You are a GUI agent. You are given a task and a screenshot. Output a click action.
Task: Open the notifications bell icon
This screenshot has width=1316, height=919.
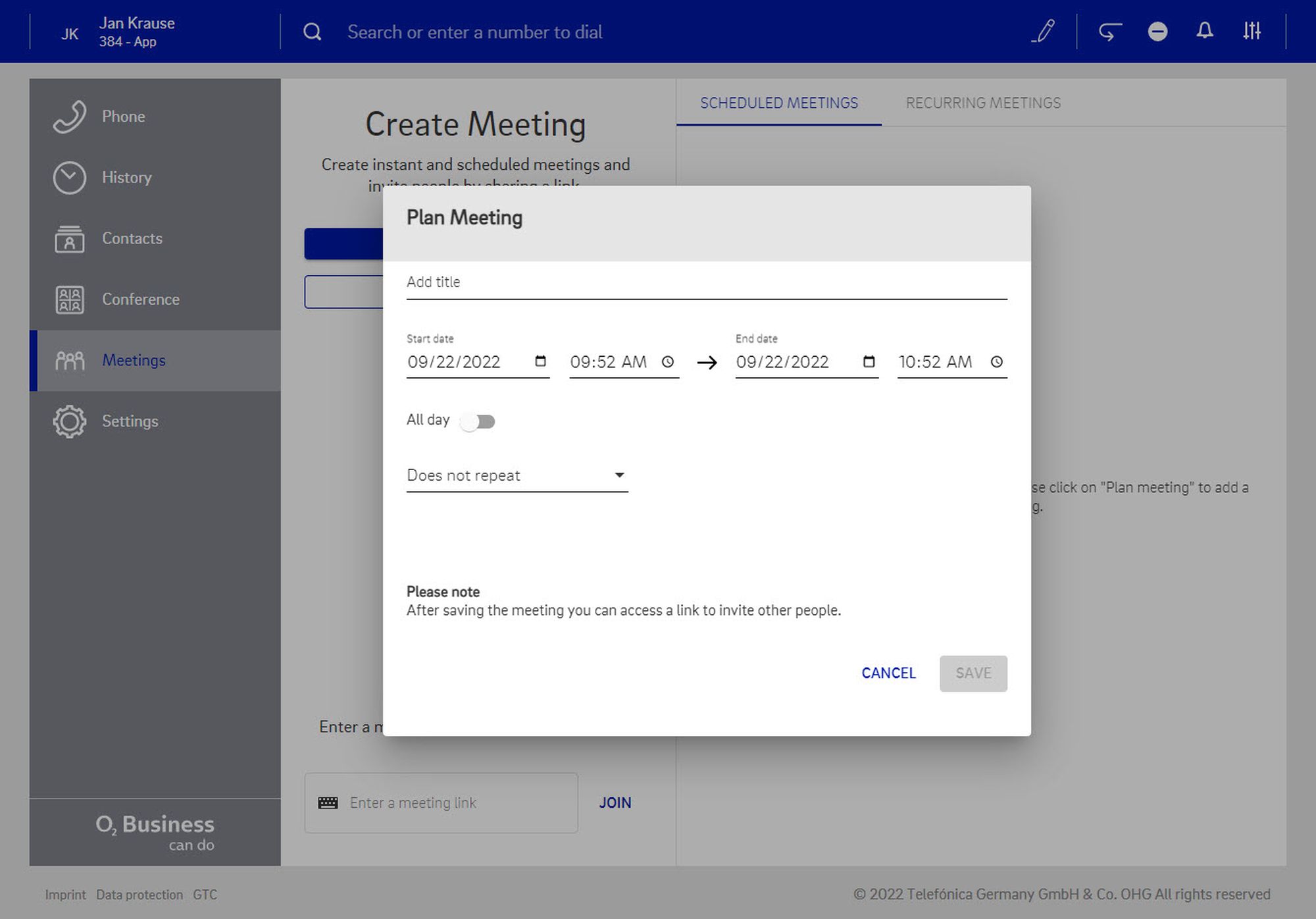[1204, 31]
